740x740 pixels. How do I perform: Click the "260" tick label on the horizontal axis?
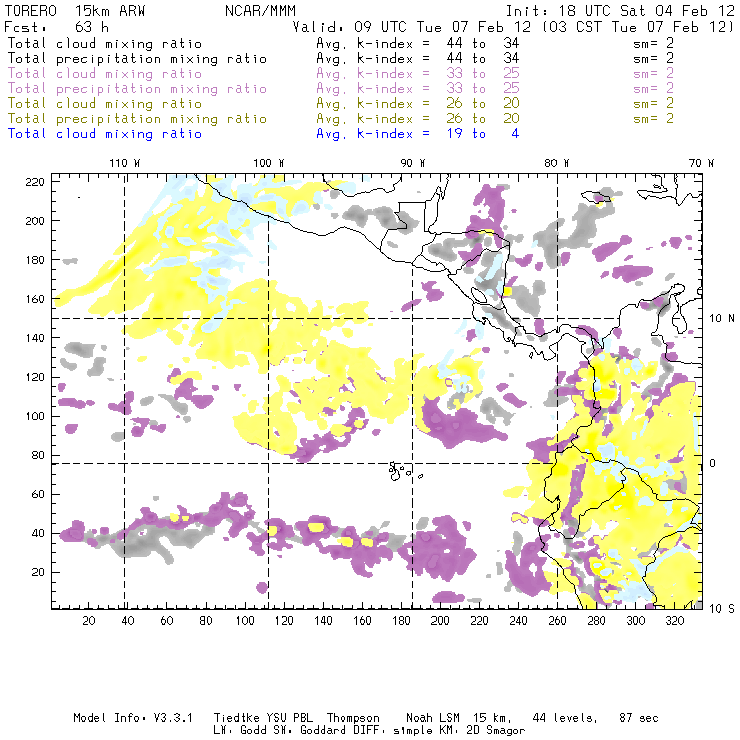557,621
